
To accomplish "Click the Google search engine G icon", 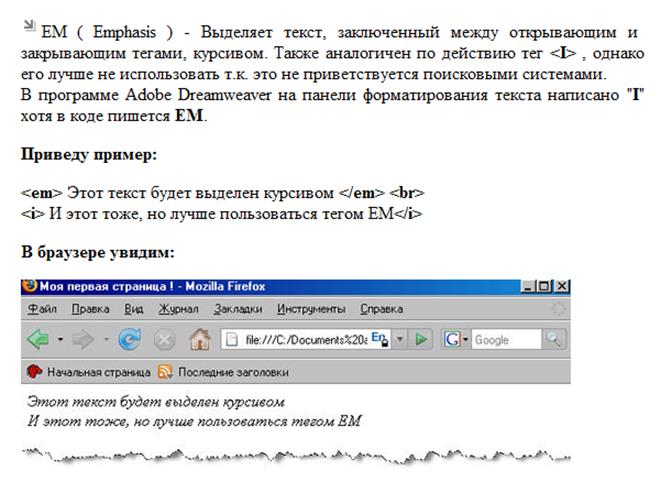I will 452,339.
